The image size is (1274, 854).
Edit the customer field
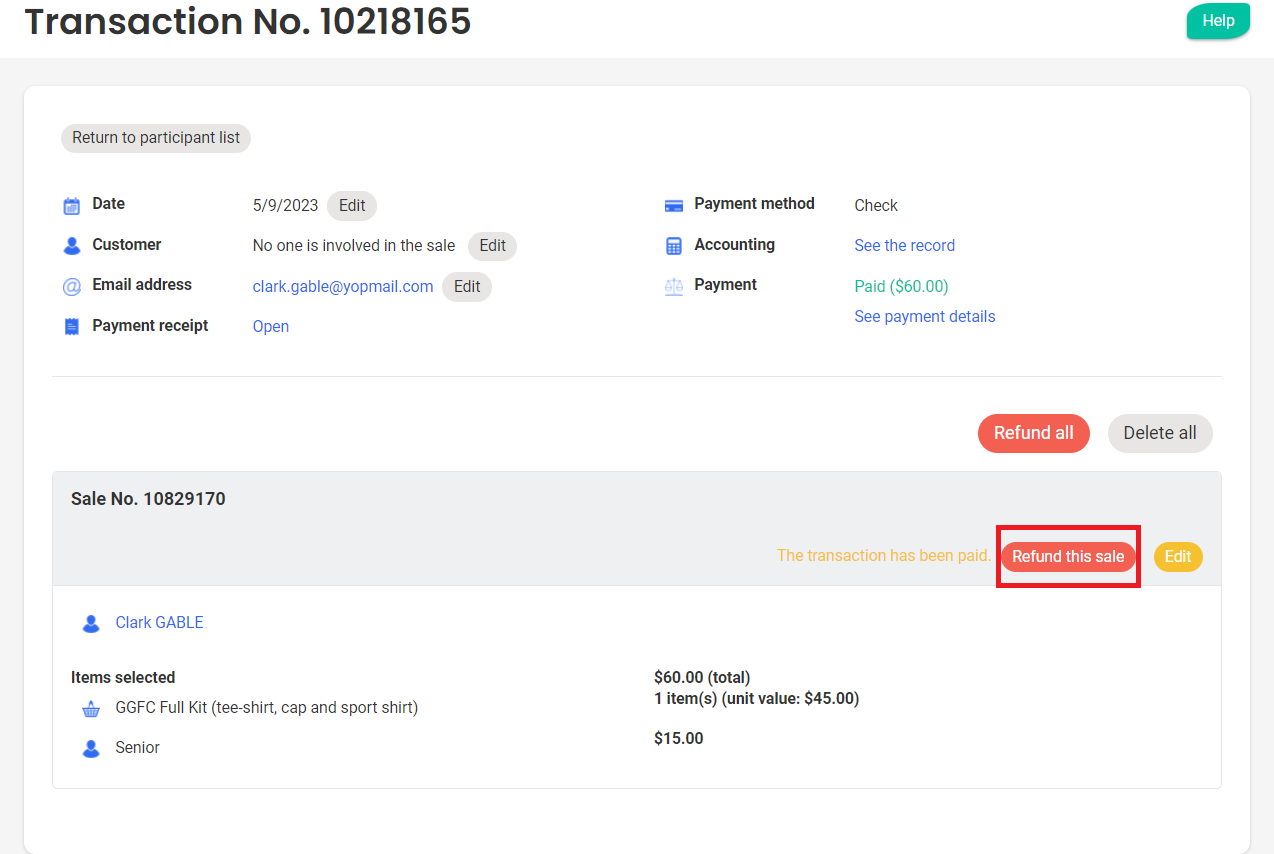click(x=492, y=246)
